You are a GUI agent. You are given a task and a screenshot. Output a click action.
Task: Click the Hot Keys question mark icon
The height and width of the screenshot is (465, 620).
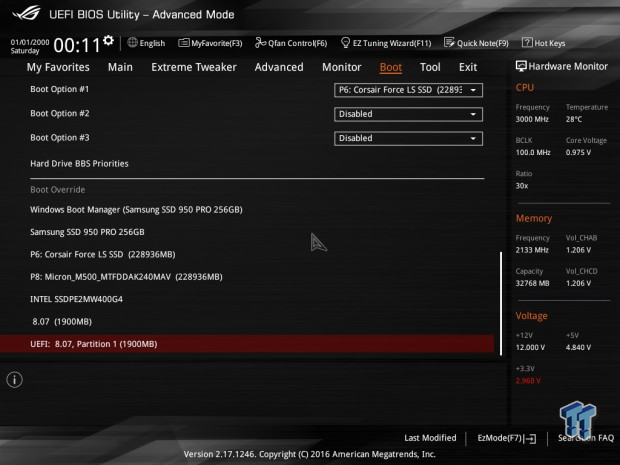[x=527, y=42]
